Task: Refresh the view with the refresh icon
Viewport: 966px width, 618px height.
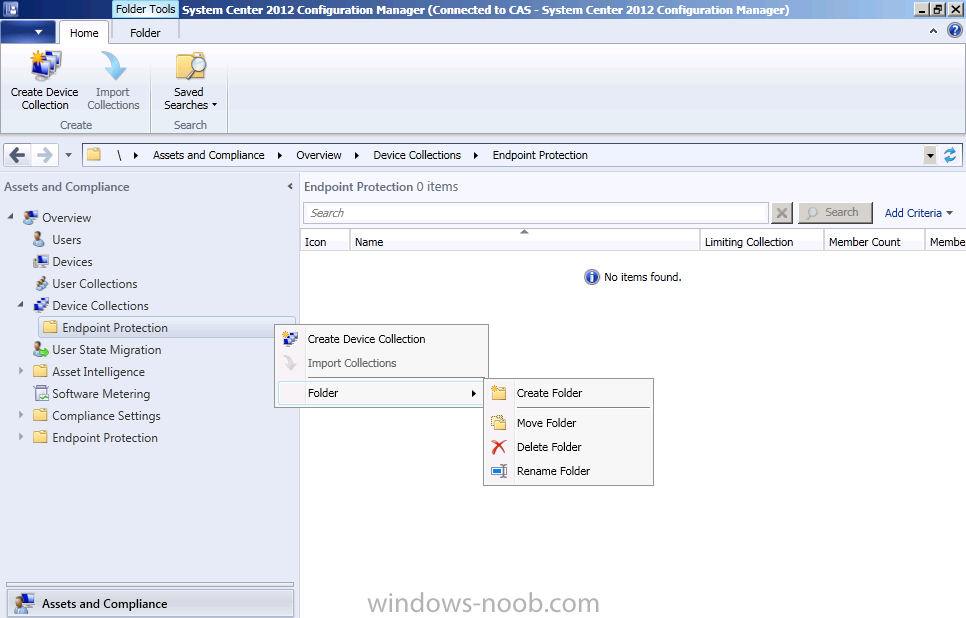Action: tap(950, 155)
